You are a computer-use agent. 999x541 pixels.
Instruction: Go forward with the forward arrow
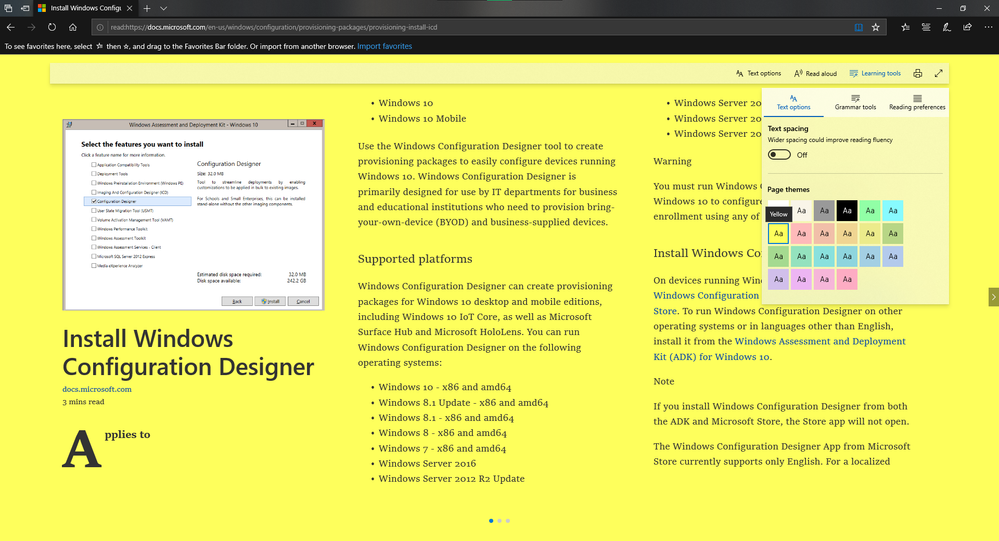click(31, 27)
